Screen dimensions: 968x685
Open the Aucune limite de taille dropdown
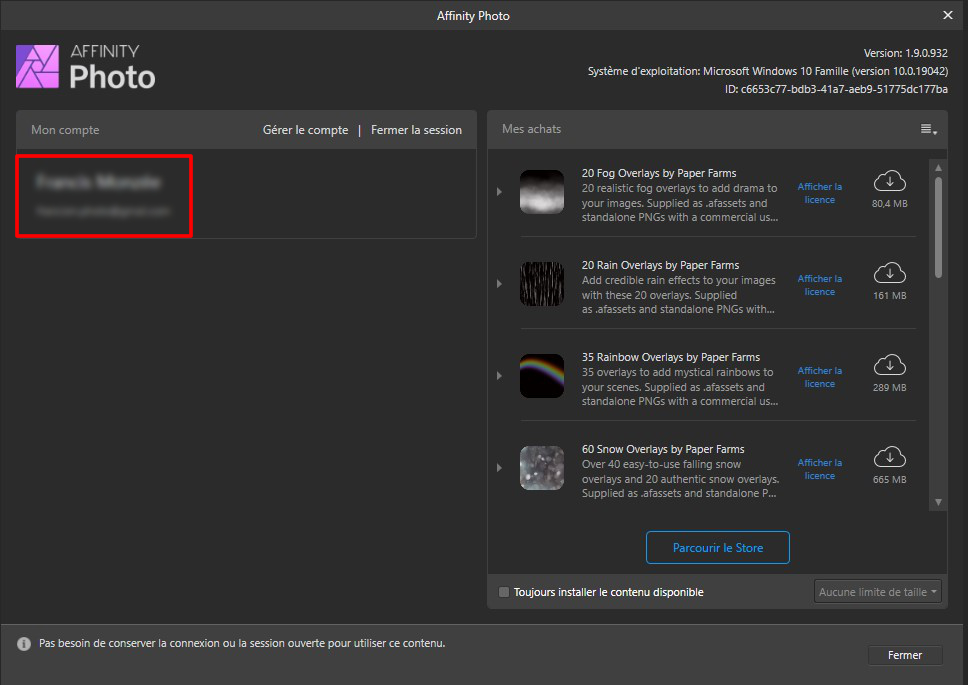tap(877, 592)
